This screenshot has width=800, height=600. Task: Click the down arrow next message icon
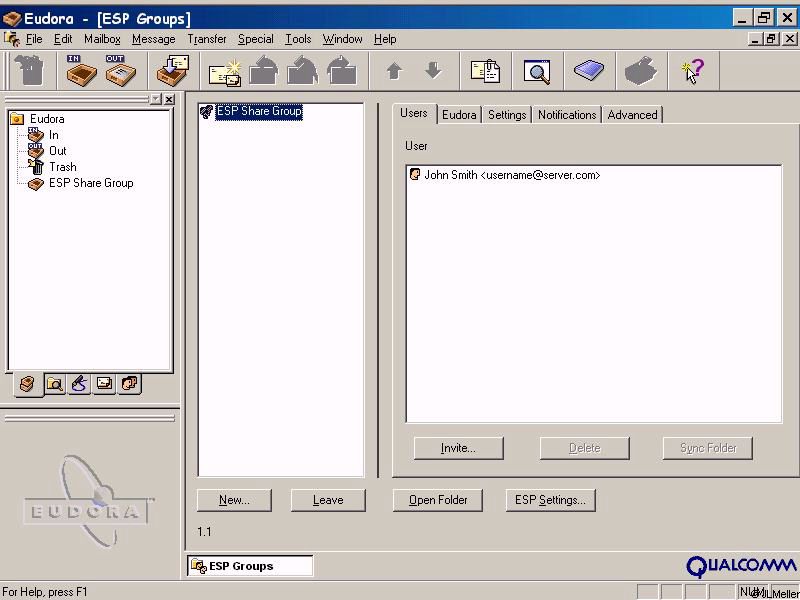pos(433,70)
